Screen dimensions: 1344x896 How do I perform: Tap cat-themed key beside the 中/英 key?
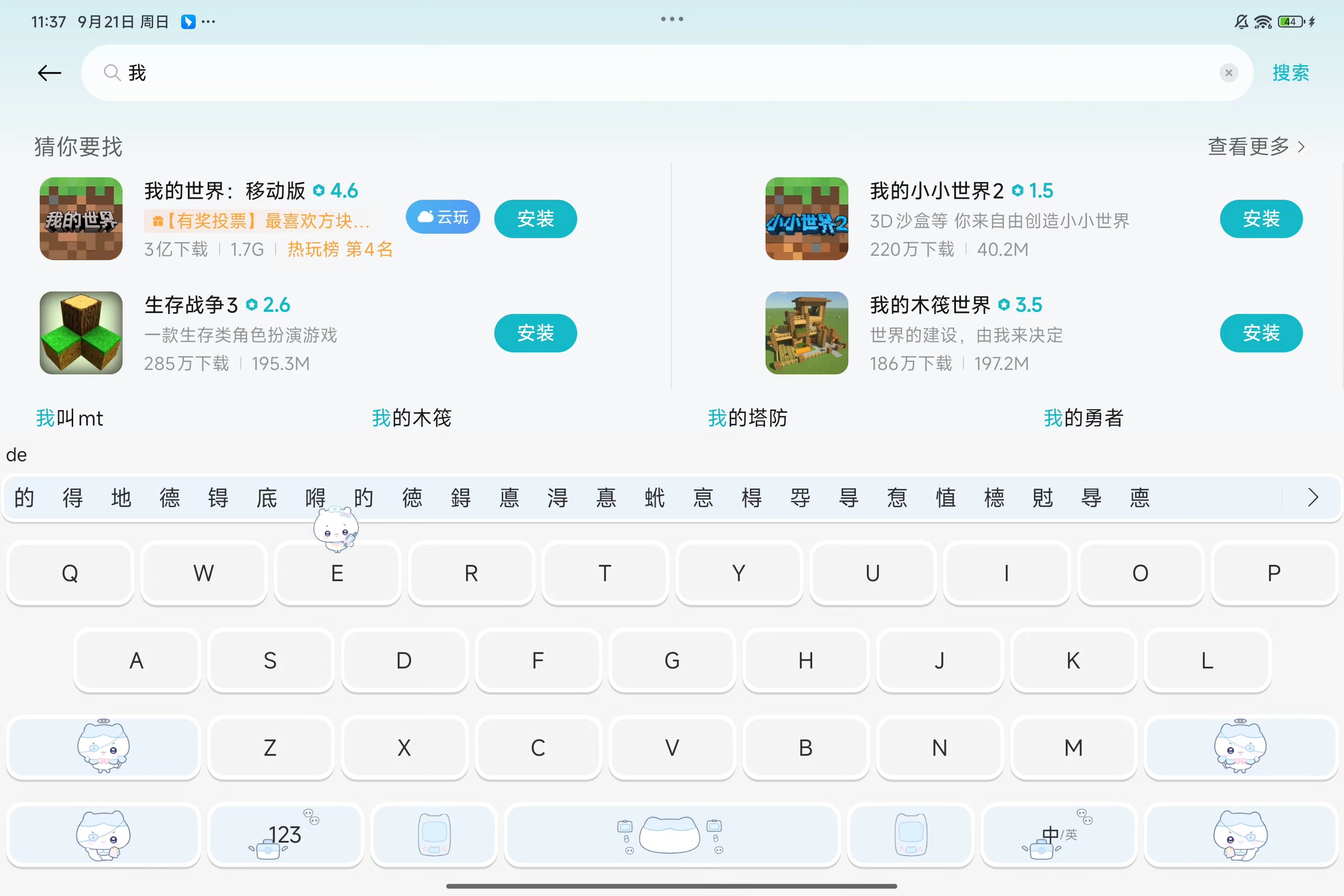1240,835
